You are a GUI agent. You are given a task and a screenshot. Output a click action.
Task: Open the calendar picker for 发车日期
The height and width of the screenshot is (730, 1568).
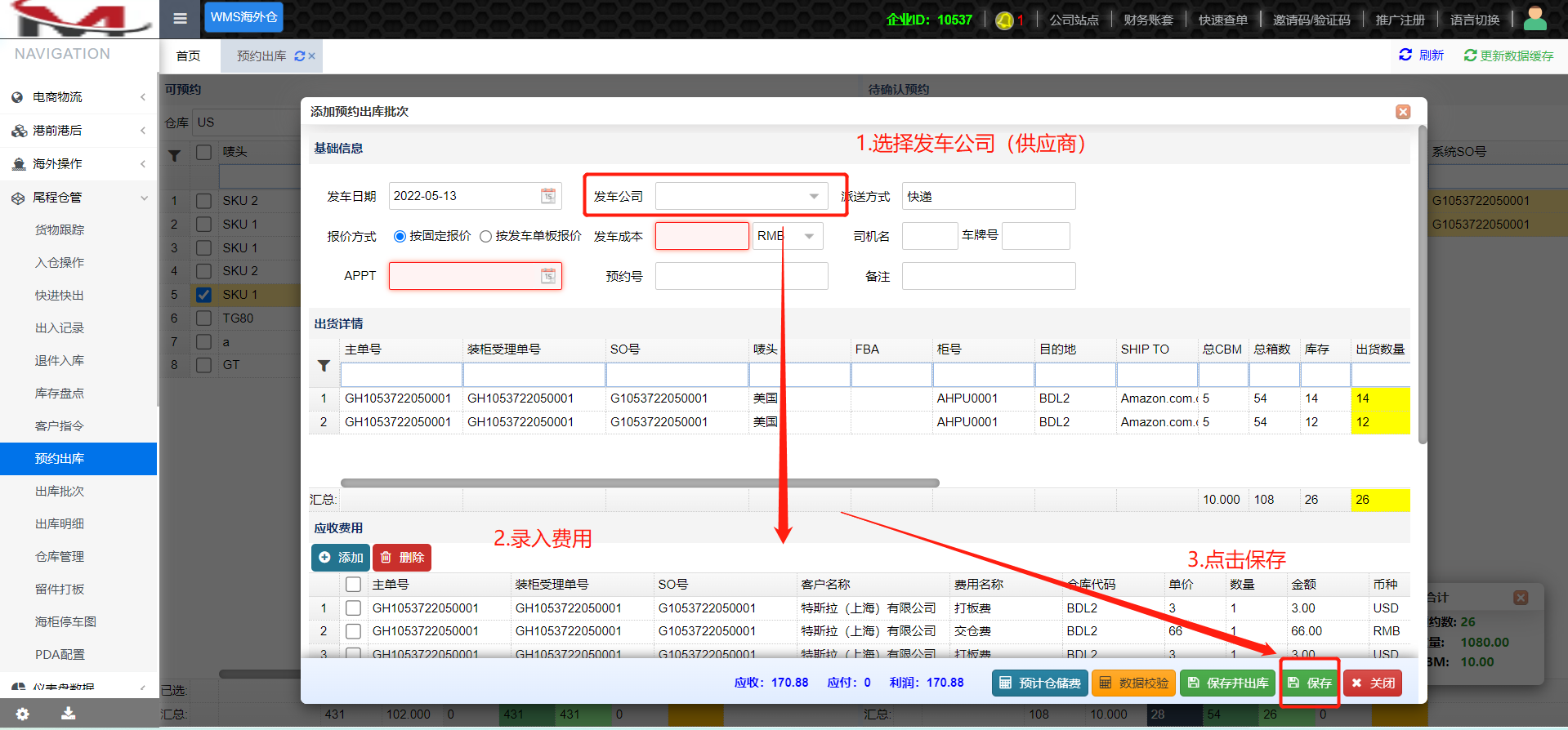(x=548, y=196)
